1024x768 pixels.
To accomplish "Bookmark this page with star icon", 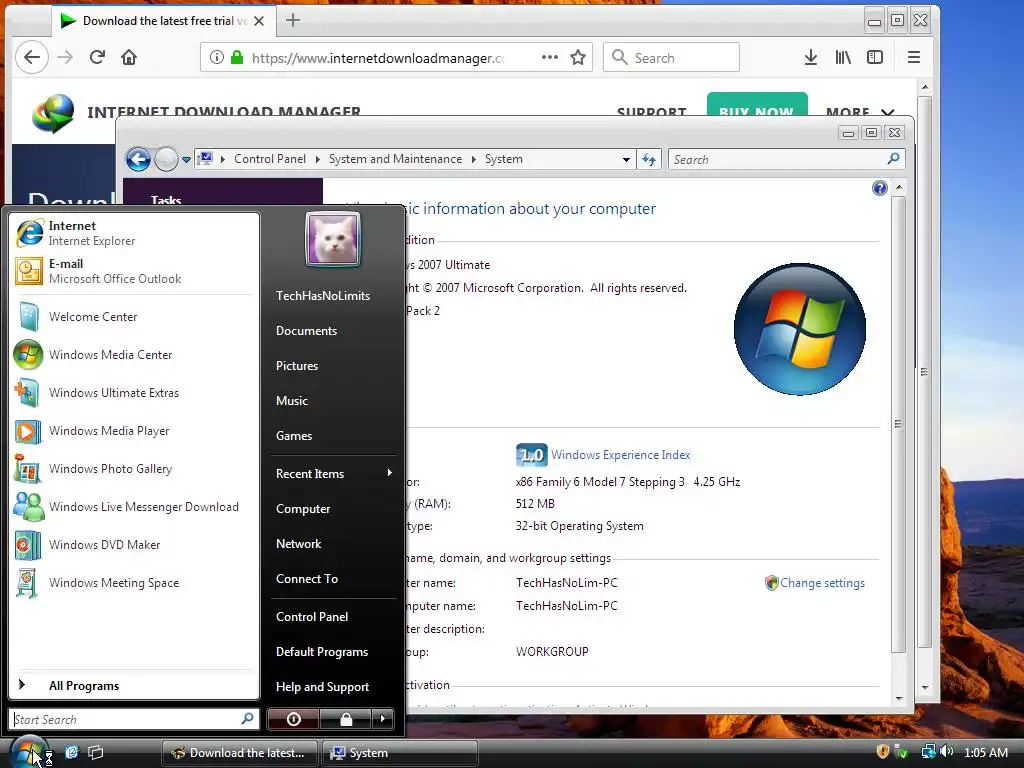I will (x=578, y=57).
